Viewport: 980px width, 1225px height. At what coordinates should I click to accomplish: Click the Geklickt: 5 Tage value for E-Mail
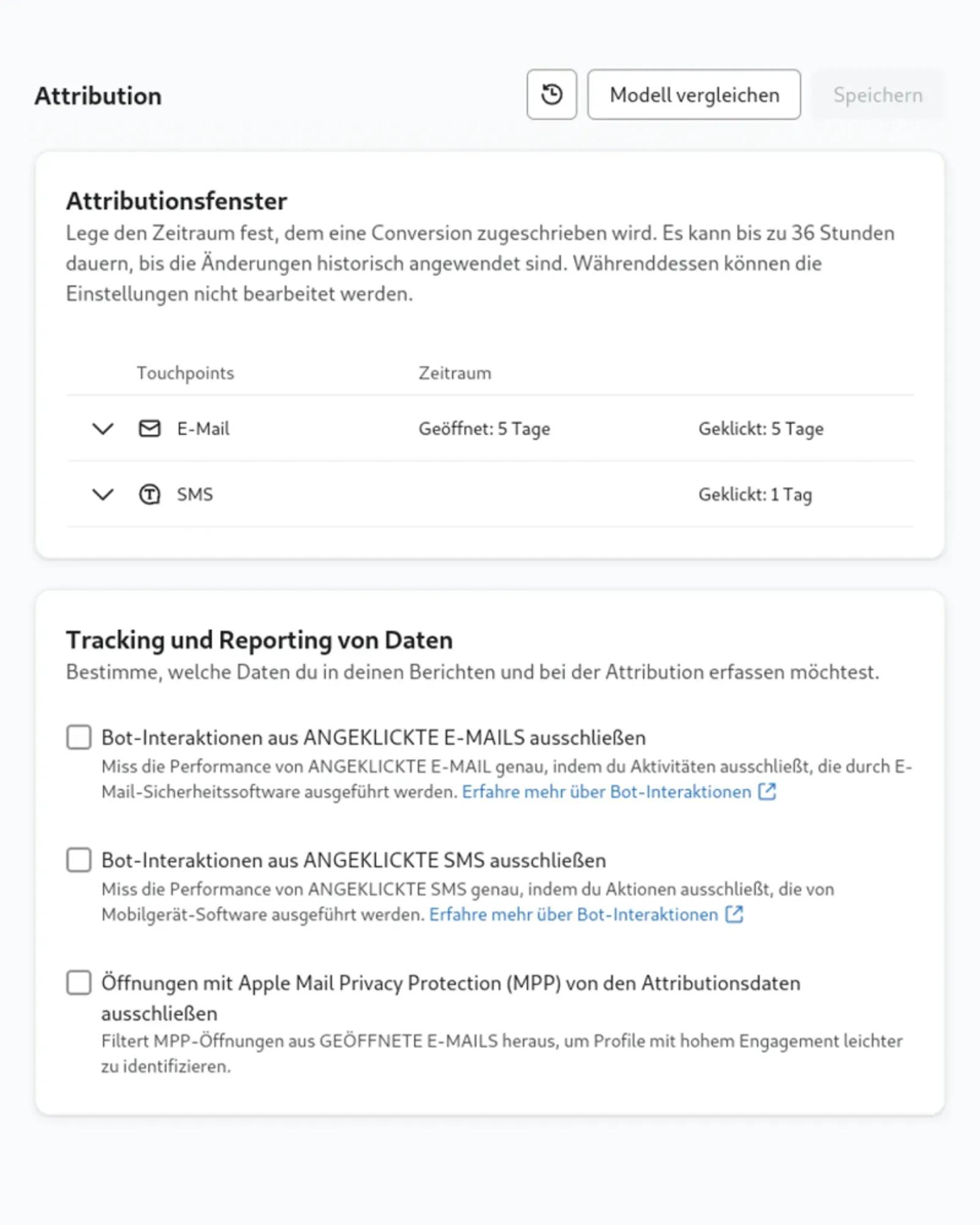[x=760, y=429]
